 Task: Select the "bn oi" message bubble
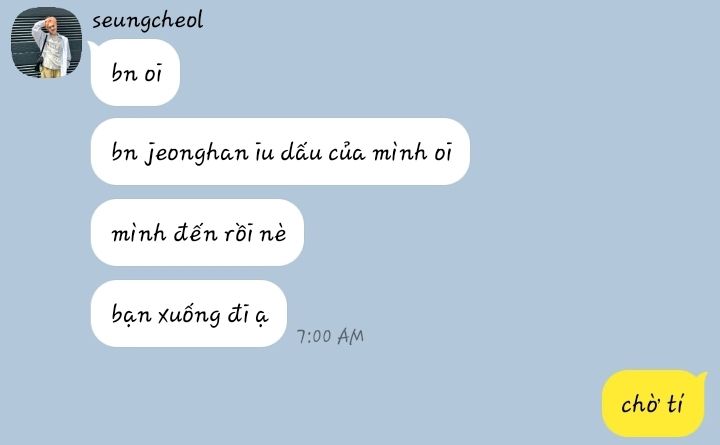point(135,73)
